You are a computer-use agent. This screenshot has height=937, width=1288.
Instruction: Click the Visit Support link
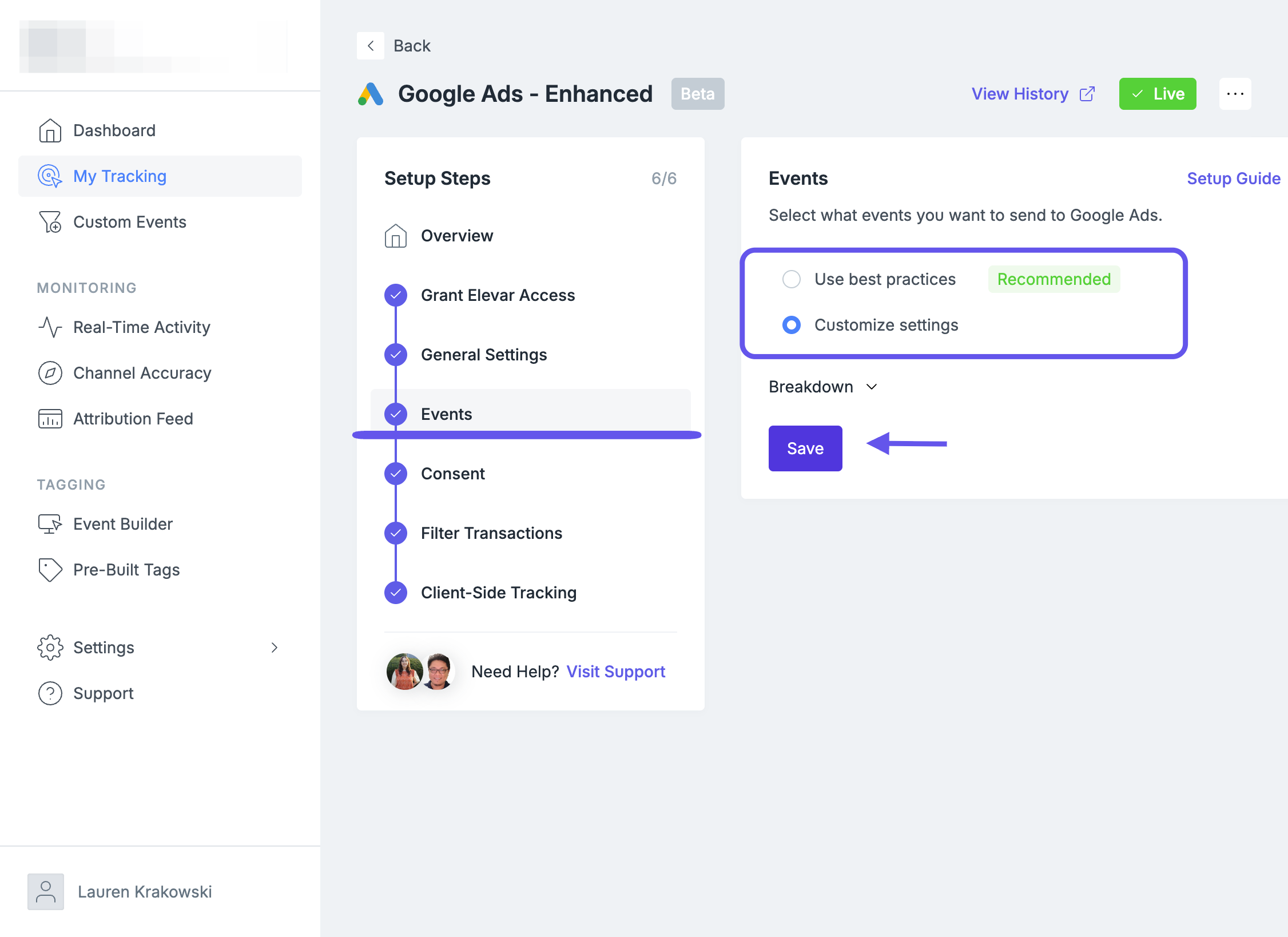tap(616, 672)
